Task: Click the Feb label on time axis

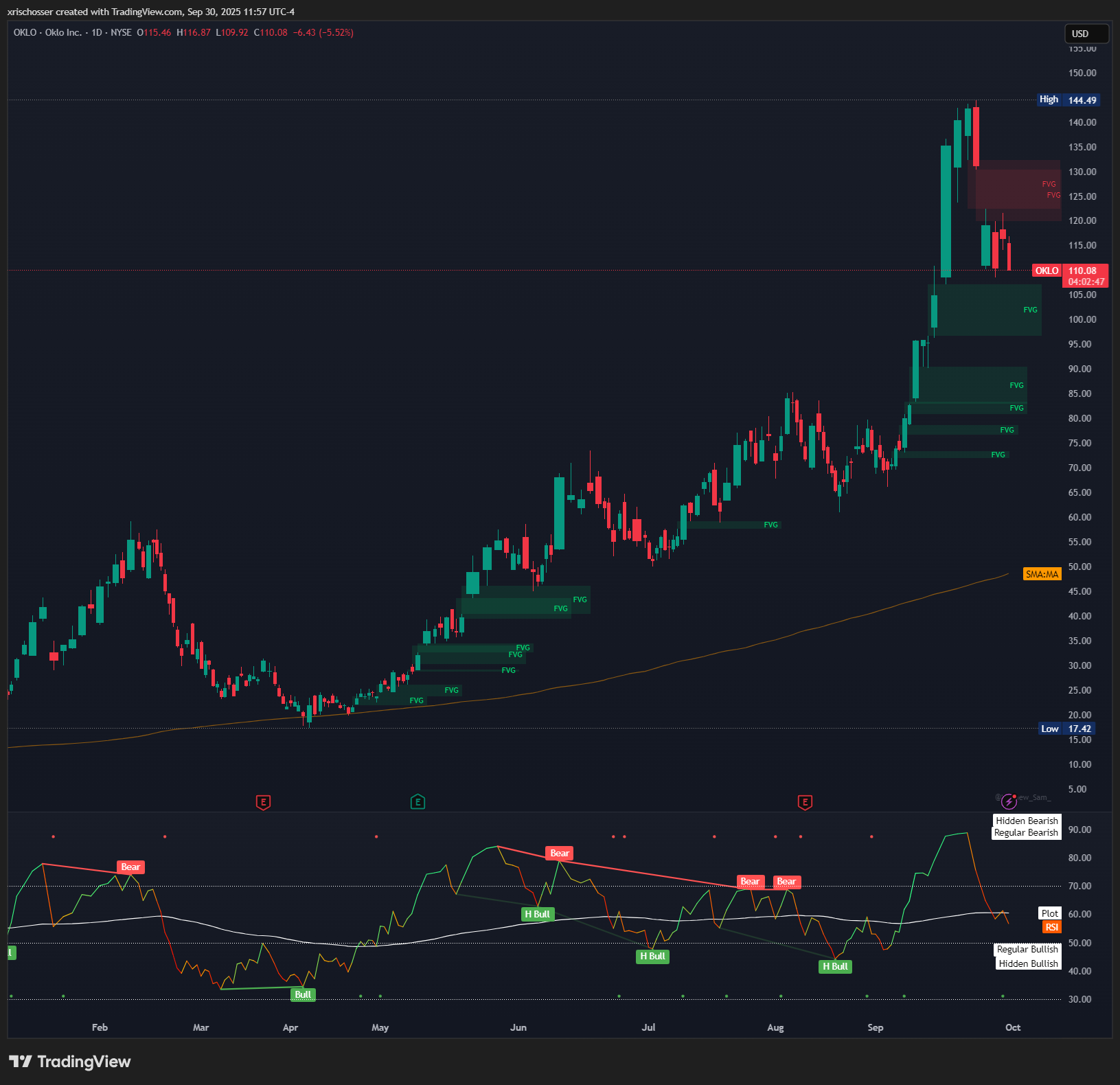Action: tap(100, 1027)
